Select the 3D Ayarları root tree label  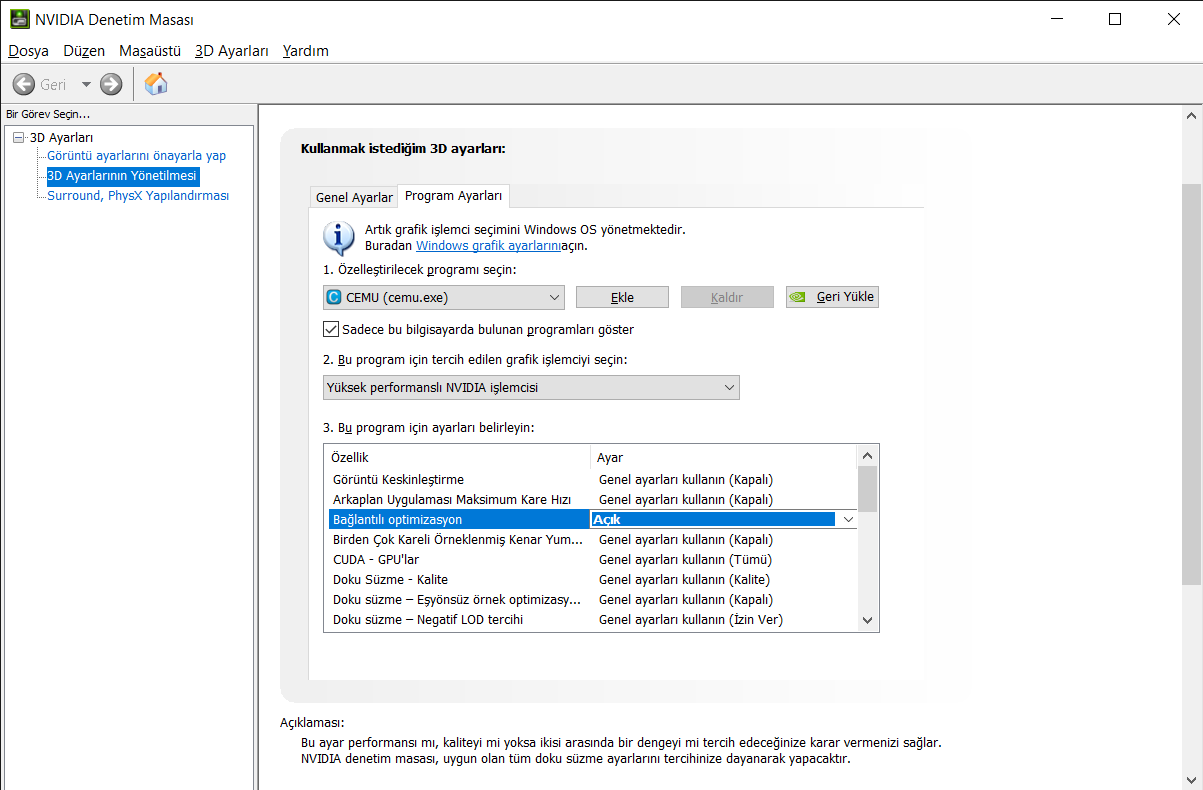click(62, 137)
